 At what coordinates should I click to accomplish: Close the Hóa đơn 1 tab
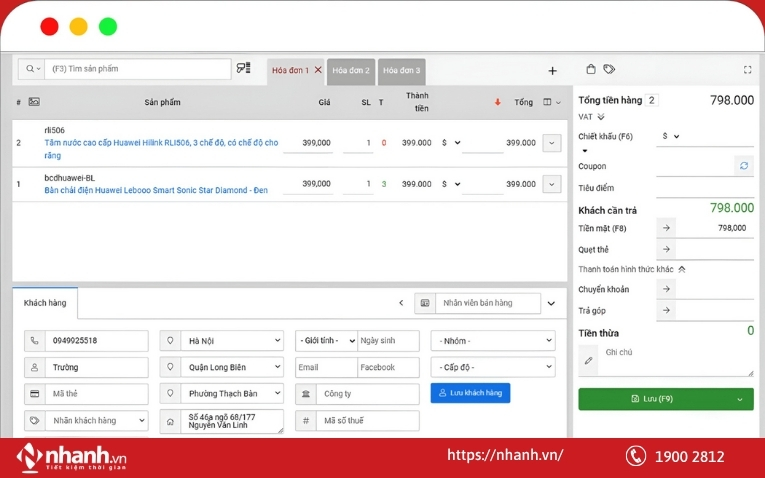pyautogui.click(x=318, y=70)
